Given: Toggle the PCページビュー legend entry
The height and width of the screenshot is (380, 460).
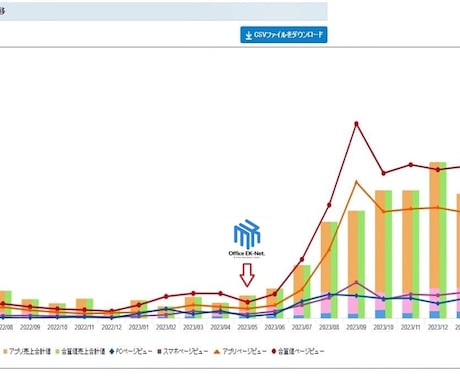Looking at the screenshot, I should point(131,351).
